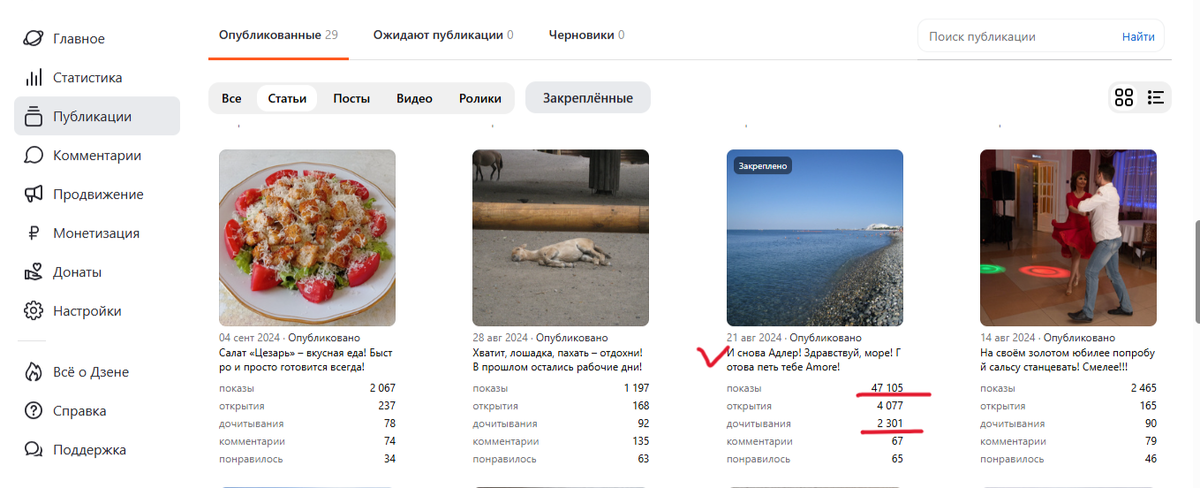Go to Продвижение section

click(97, 194)
